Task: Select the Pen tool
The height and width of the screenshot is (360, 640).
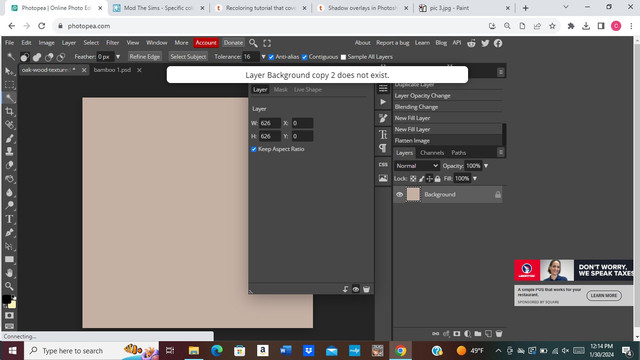Action: pos(9,233)
